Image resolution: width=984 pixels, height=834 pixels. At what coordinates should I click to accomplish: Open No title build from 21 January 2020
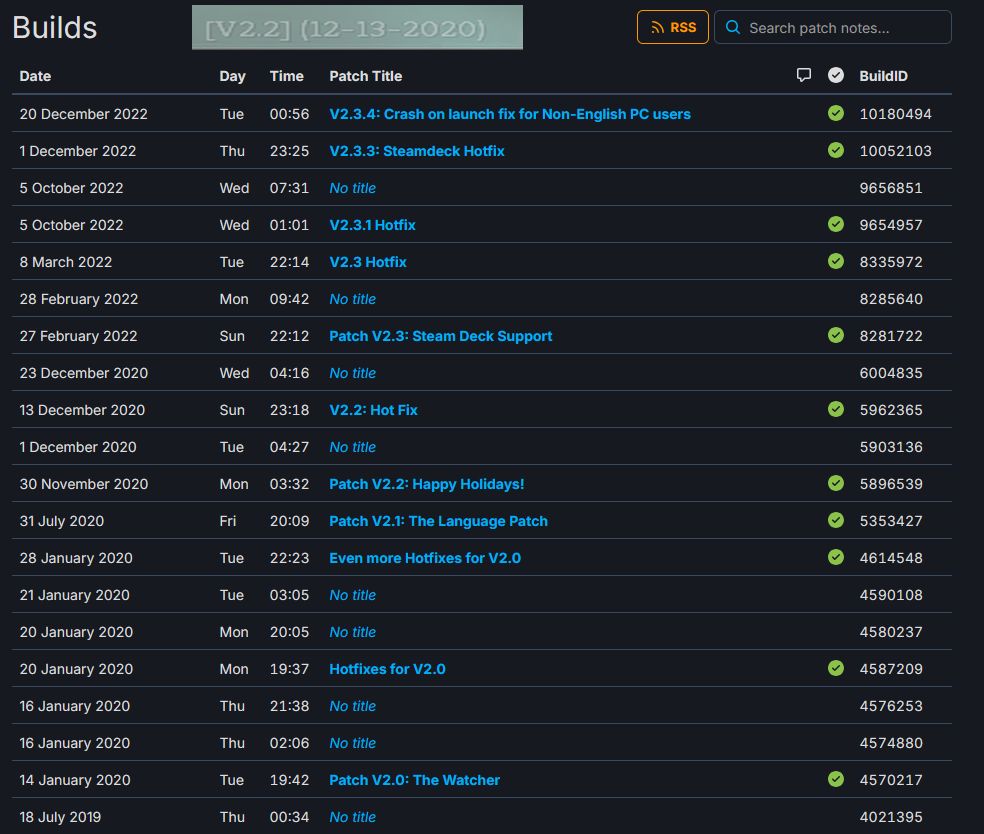353,596
